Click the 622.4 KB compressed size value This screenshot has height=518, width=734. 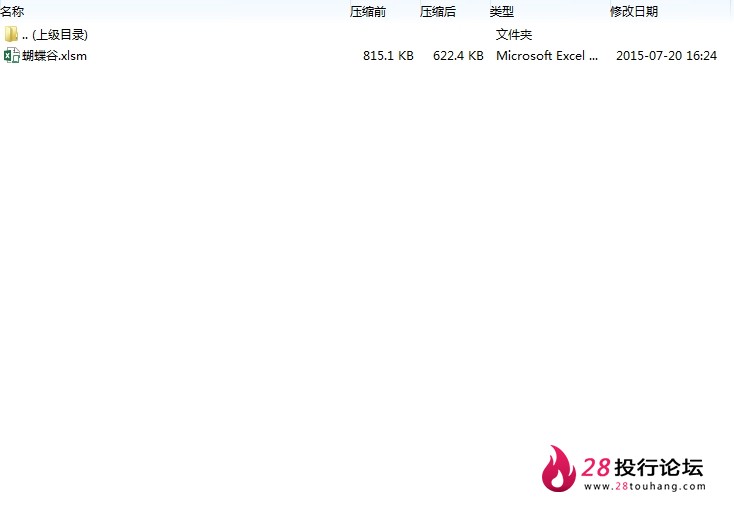(458, 56)
